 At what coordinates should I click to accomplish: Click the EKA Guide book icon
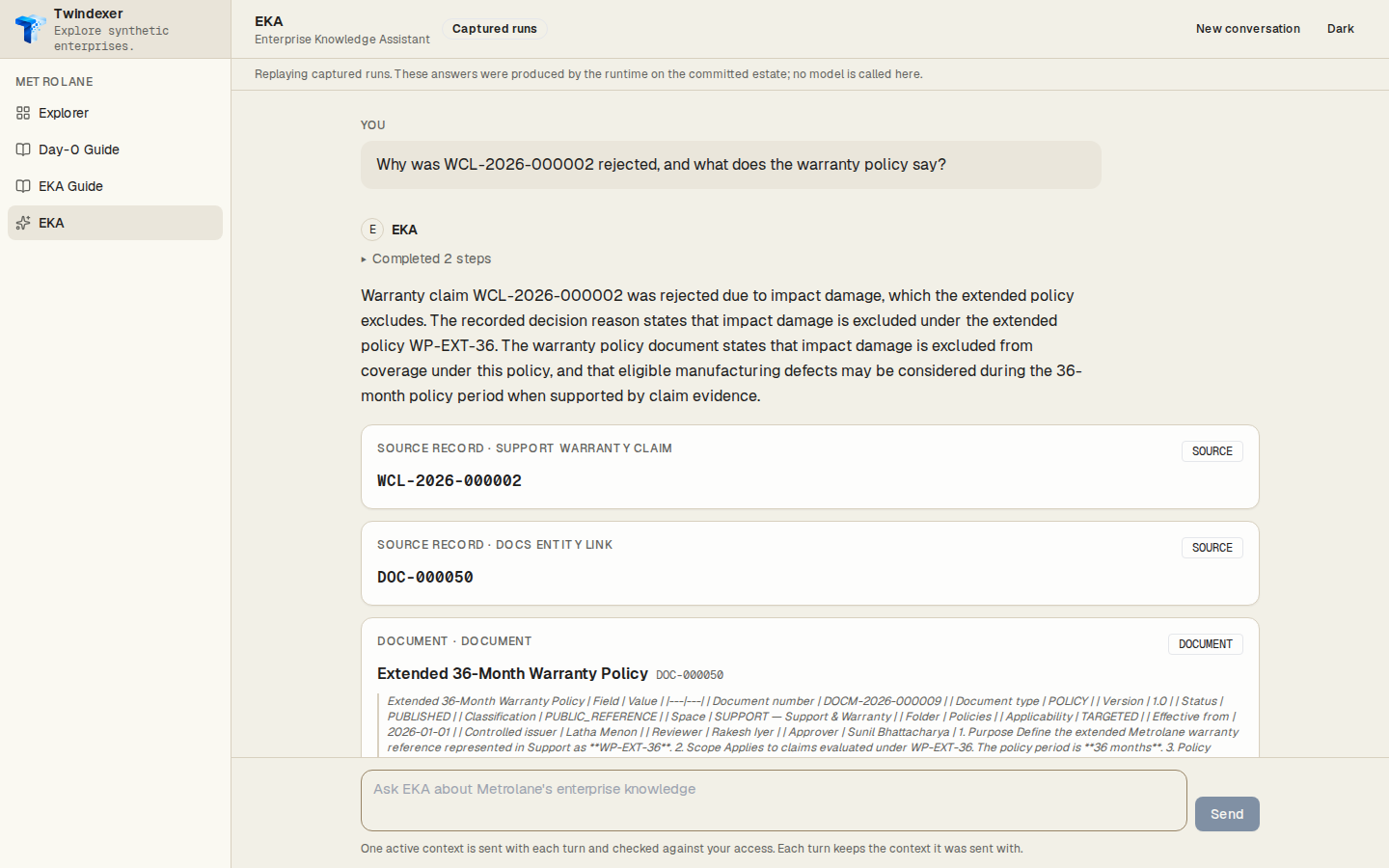(23, 186)
